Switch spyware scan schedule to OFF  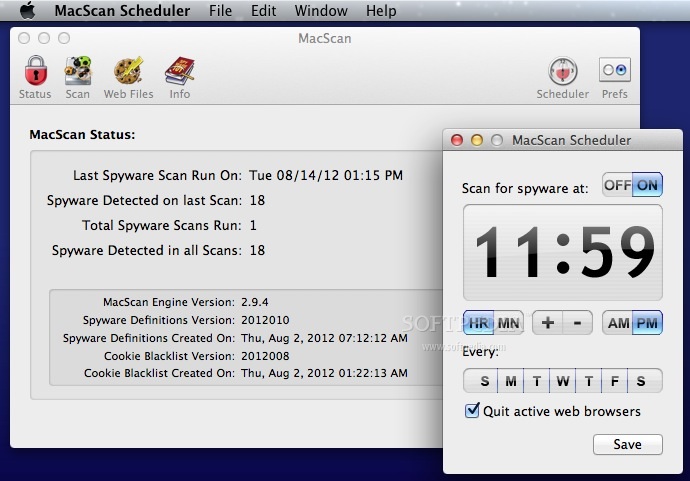click(617, 185)
